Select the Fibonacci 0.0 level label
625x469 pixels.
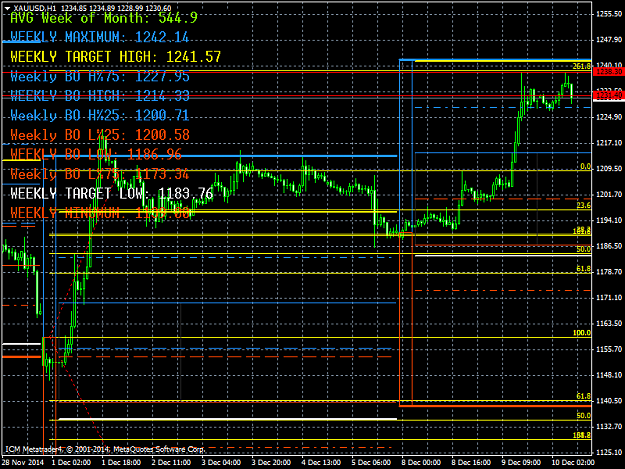coord(585,166)
